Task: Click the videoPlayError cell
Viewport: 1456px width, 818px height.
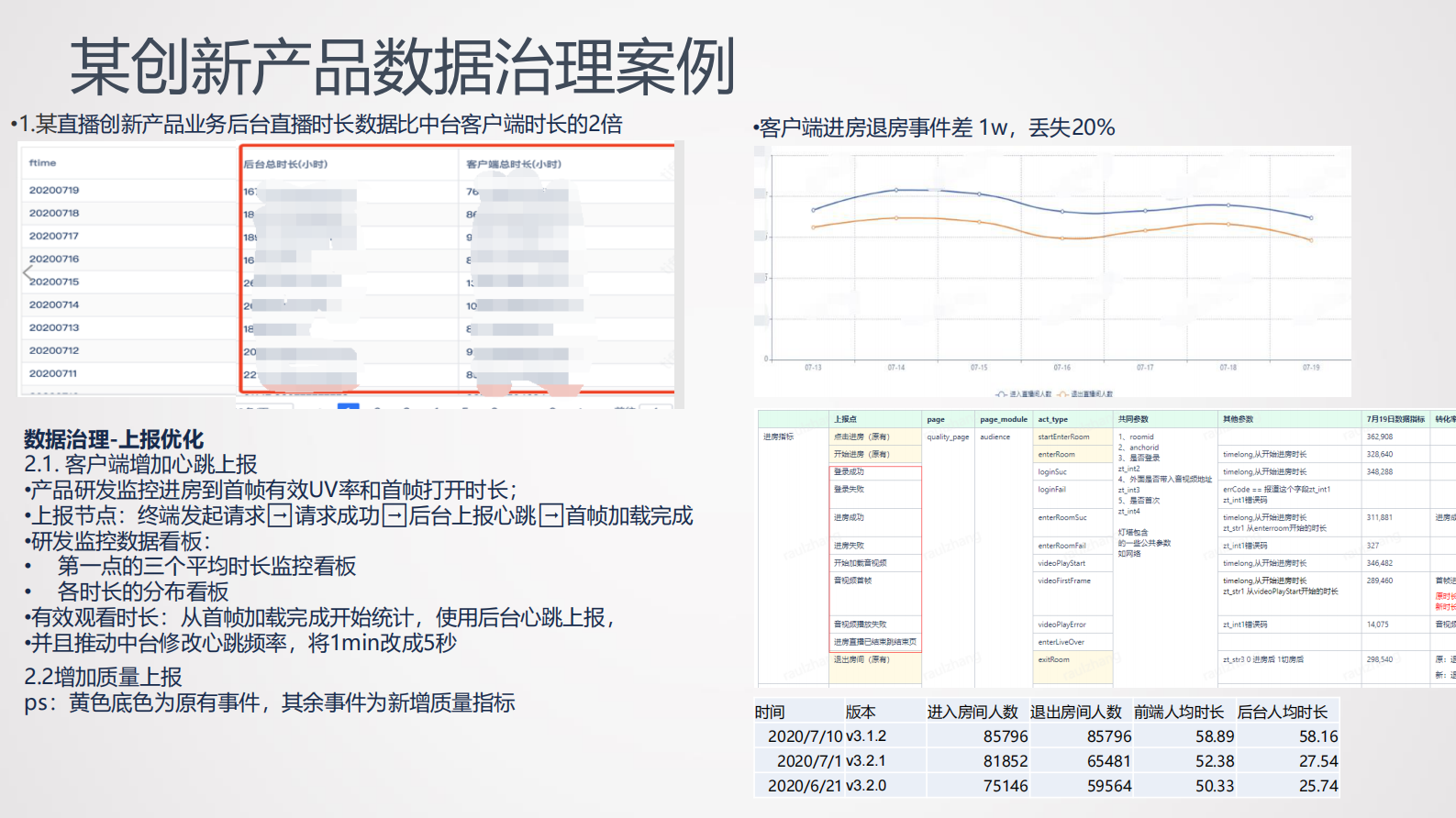Action: tap(1061, 625)
